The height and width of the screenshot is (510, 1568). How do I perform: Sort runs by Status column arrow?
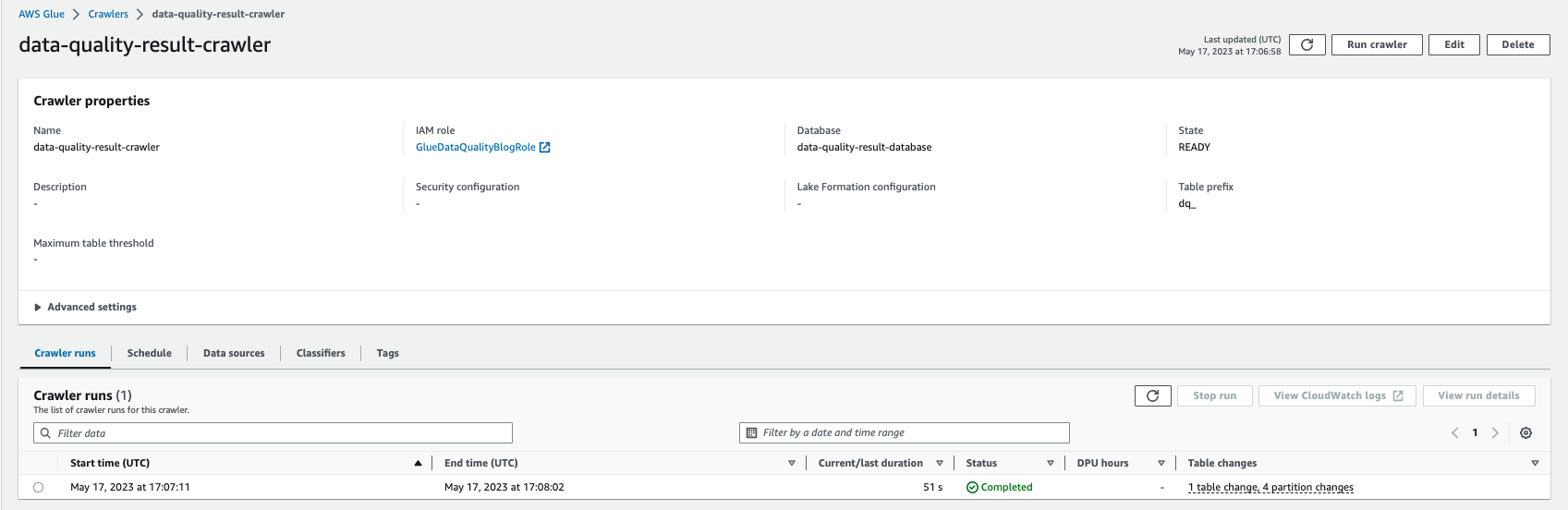[1051, 463]
